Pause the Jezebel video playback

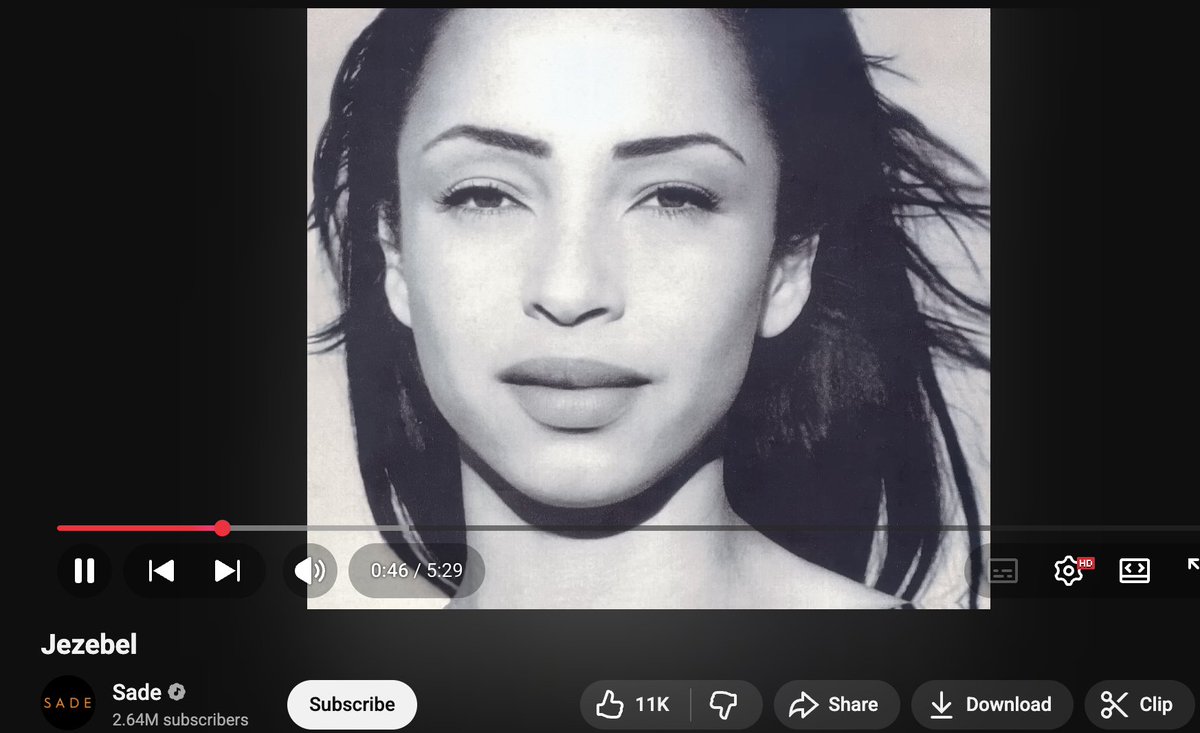point(84,570)
